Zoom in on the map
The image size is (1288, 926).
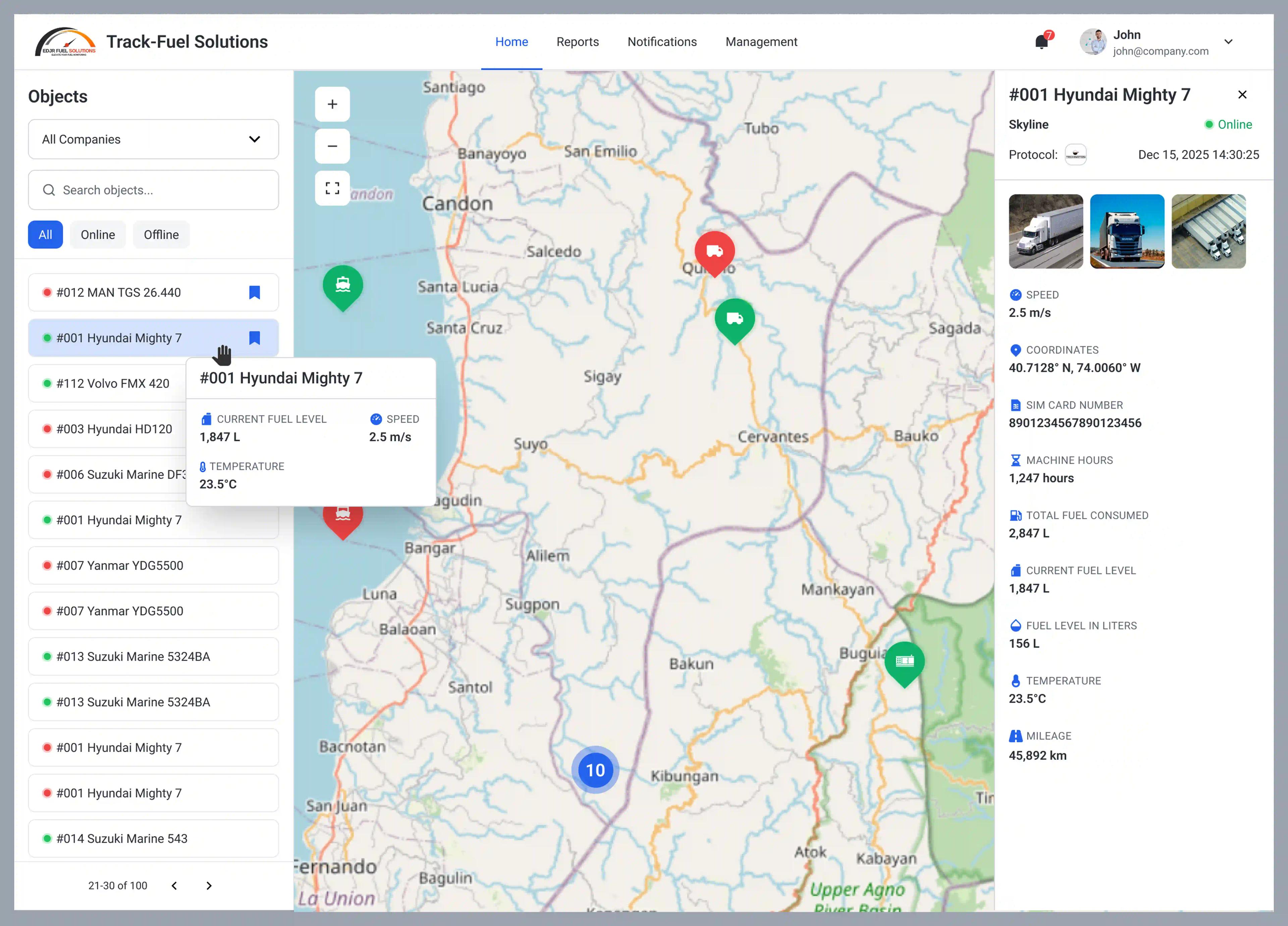coord(332,104)
